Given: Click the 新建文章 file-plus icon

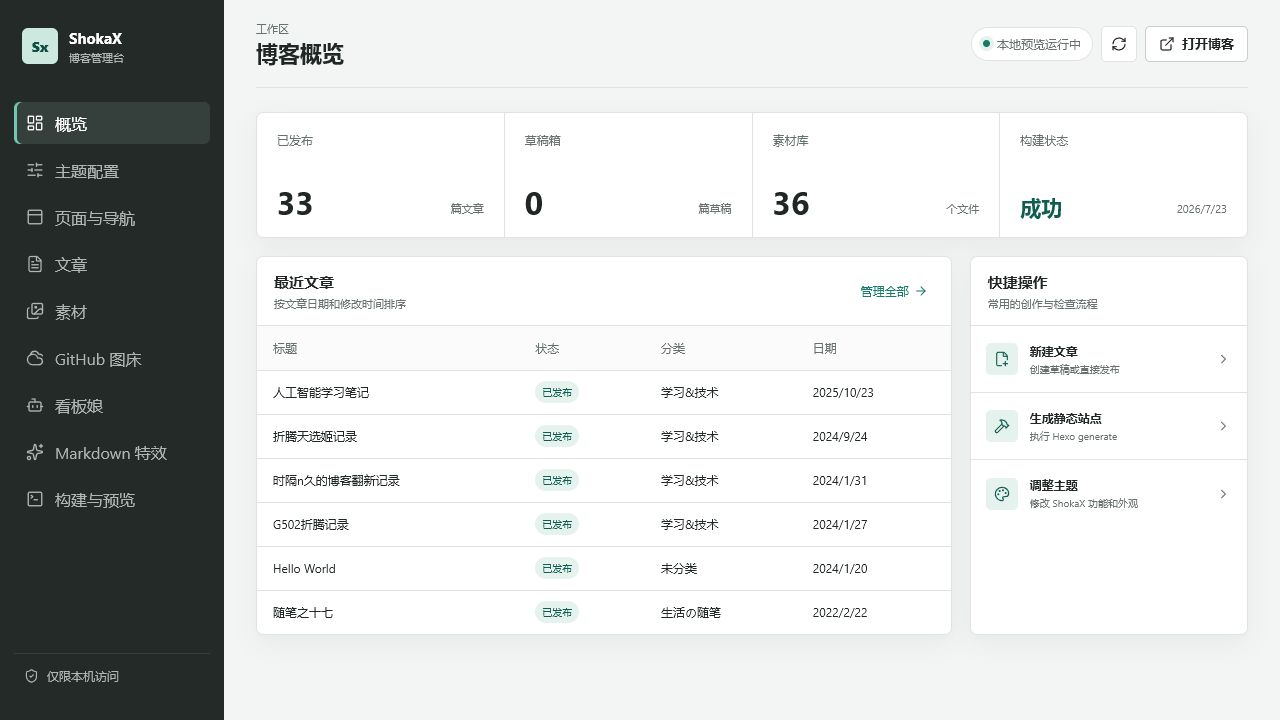Looking at the screenshot, I should tap(1002, 359).
